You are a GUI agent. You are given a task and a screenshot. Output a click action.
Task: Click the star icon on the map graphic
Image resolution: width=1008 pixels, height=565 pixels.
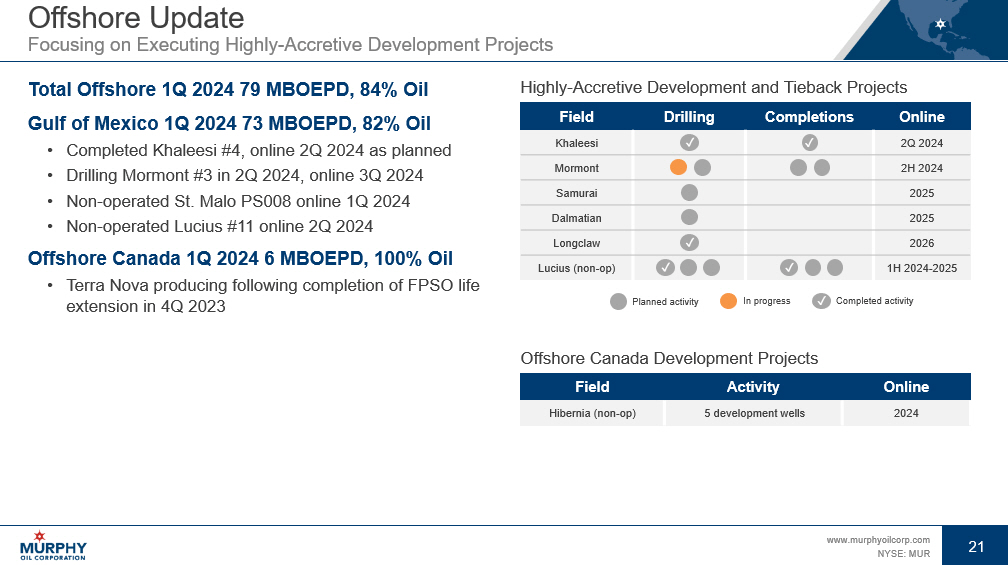click(940, 23)
